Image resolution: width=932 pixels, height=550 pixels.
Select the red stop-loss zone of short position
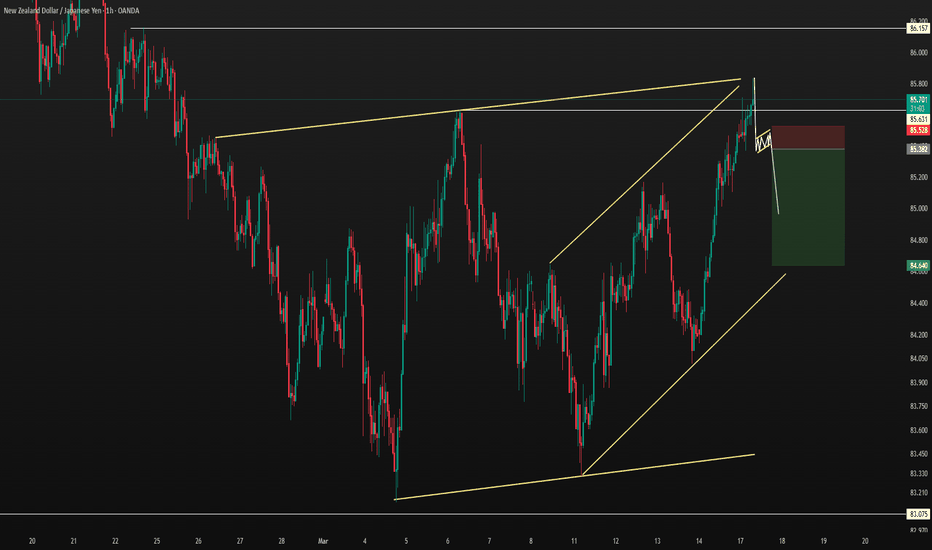(x=808, y=137)
